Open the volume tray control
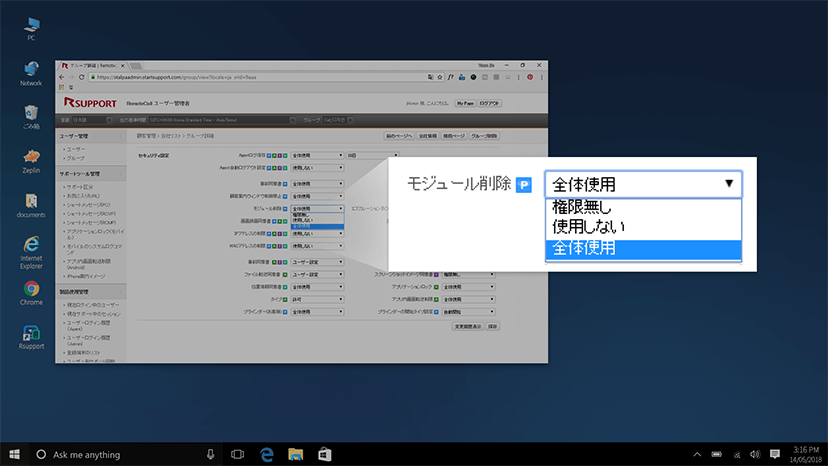Screen dimensions: 828x466 coord(755,454)
